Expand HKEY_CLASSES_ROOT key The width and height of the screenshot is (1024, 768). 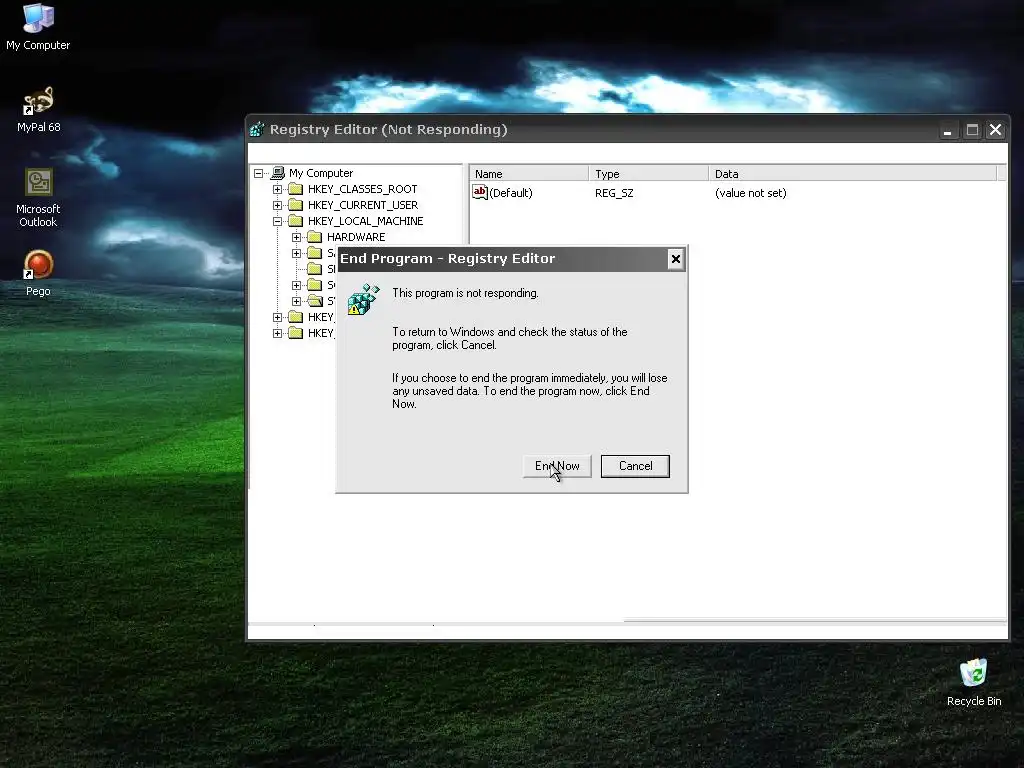[278, 189]
